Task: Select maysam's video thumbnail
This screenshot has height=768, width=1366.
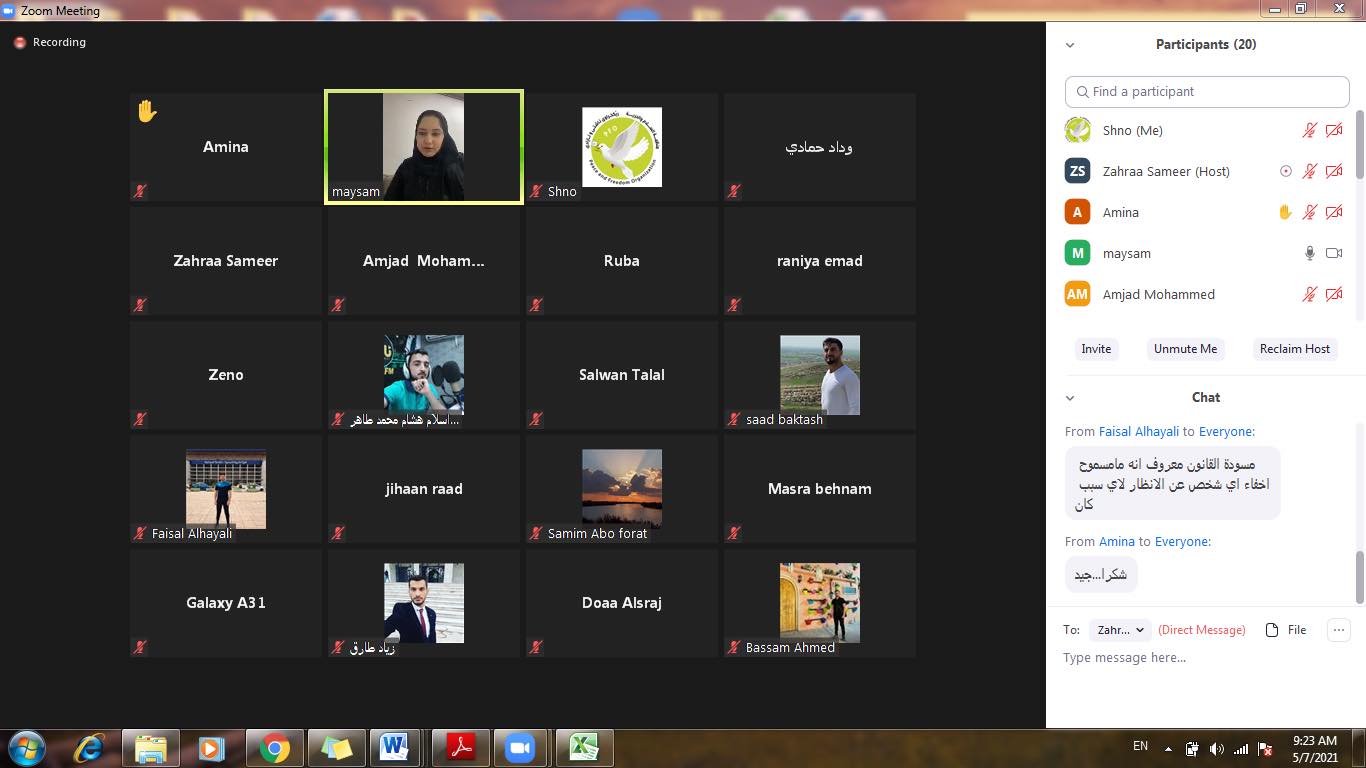Action: coord(424,147)
